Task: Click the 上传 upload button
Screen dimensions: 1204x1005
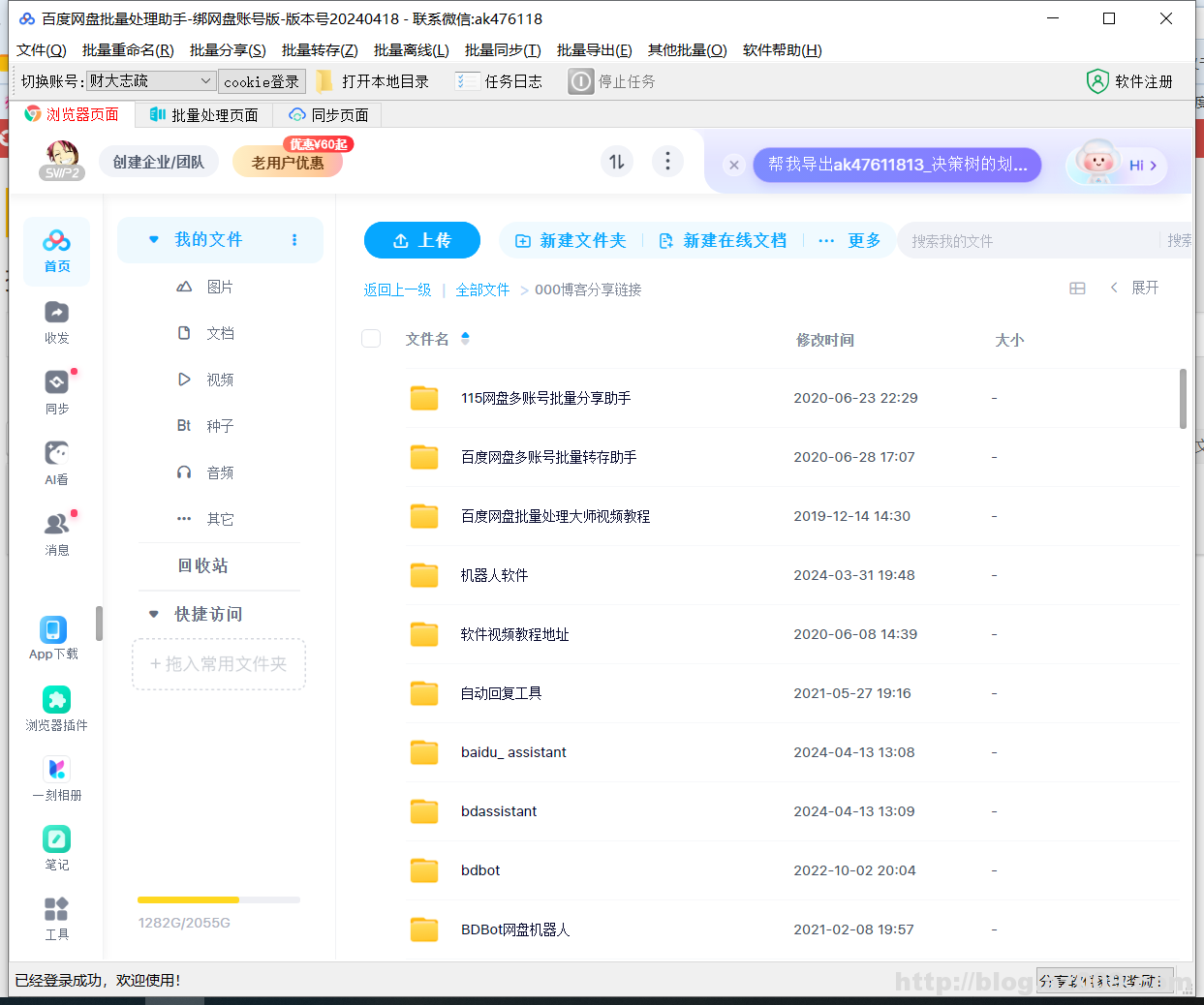Action: 421,240
